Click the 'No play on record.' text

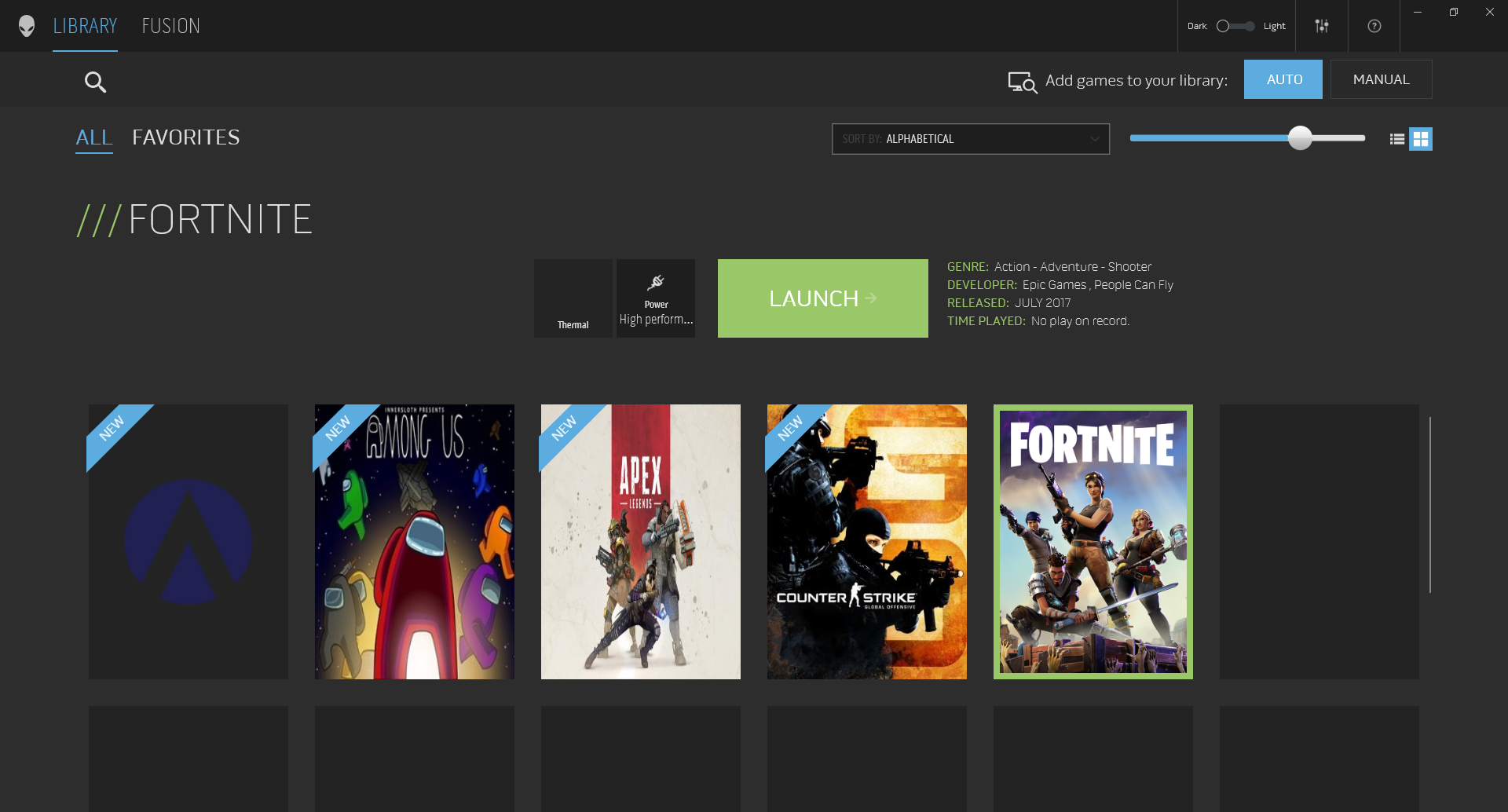(x=1080, y=321)
